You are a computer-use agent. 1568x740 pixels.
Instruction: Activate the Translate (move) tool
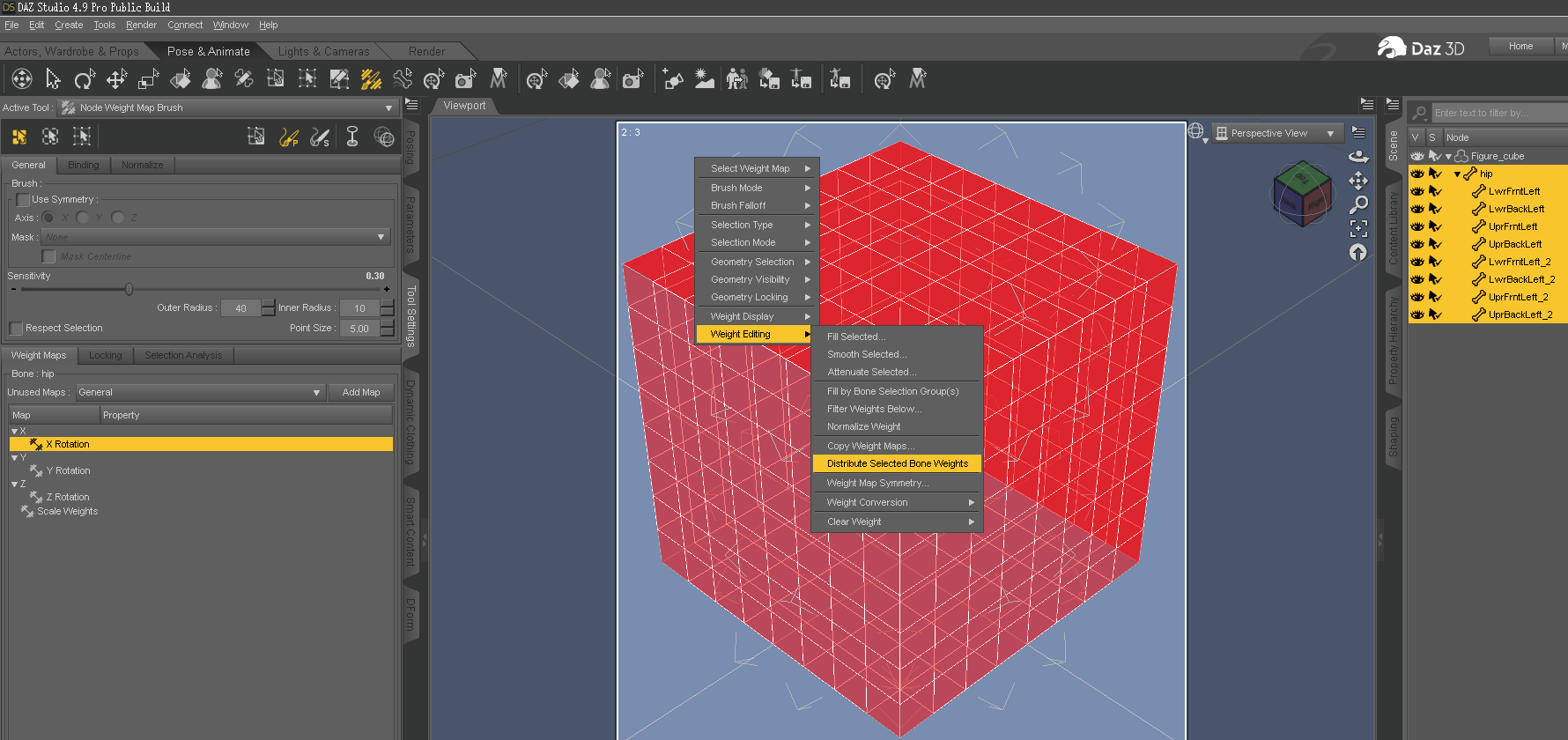tap(116, 79)
